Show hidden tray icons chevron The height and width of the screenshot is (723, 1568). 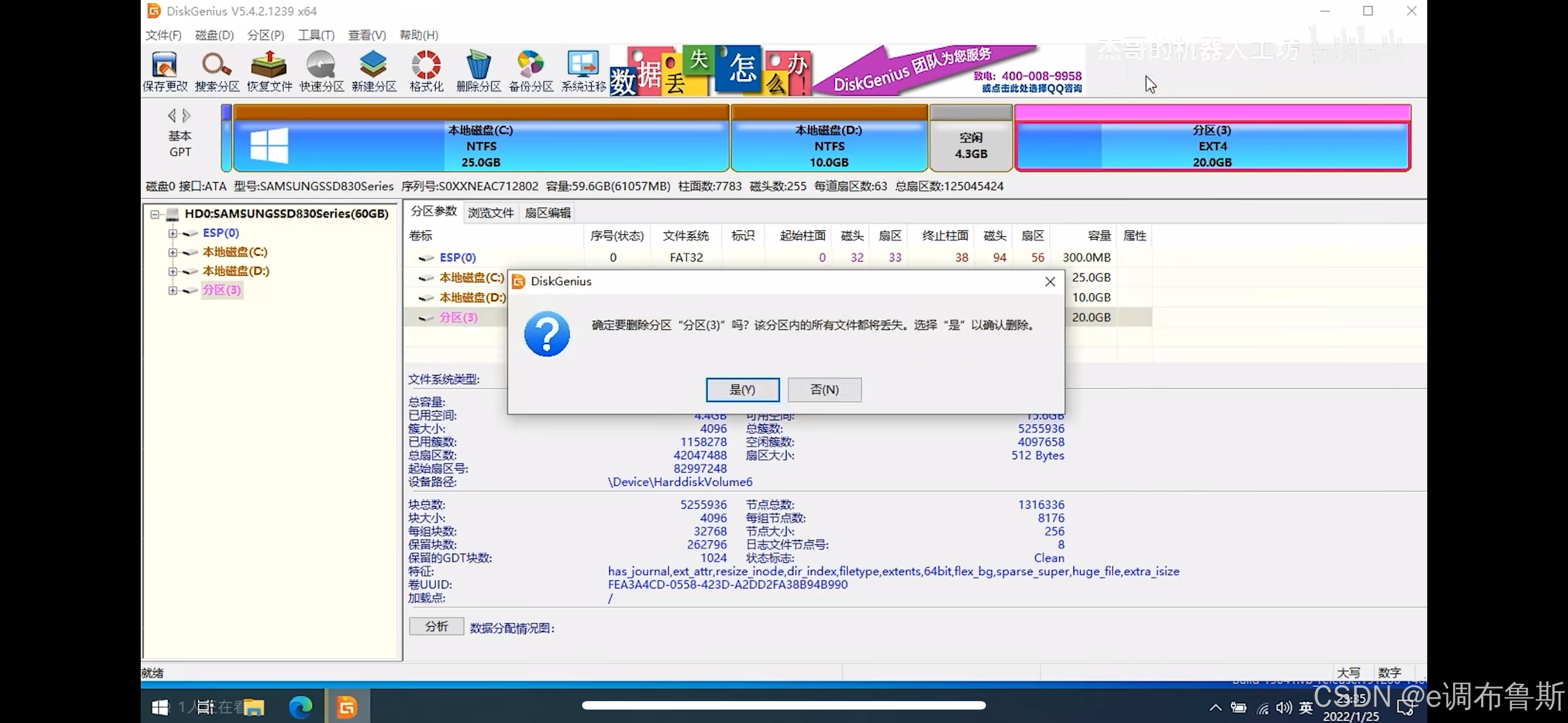pos(1215,707)
